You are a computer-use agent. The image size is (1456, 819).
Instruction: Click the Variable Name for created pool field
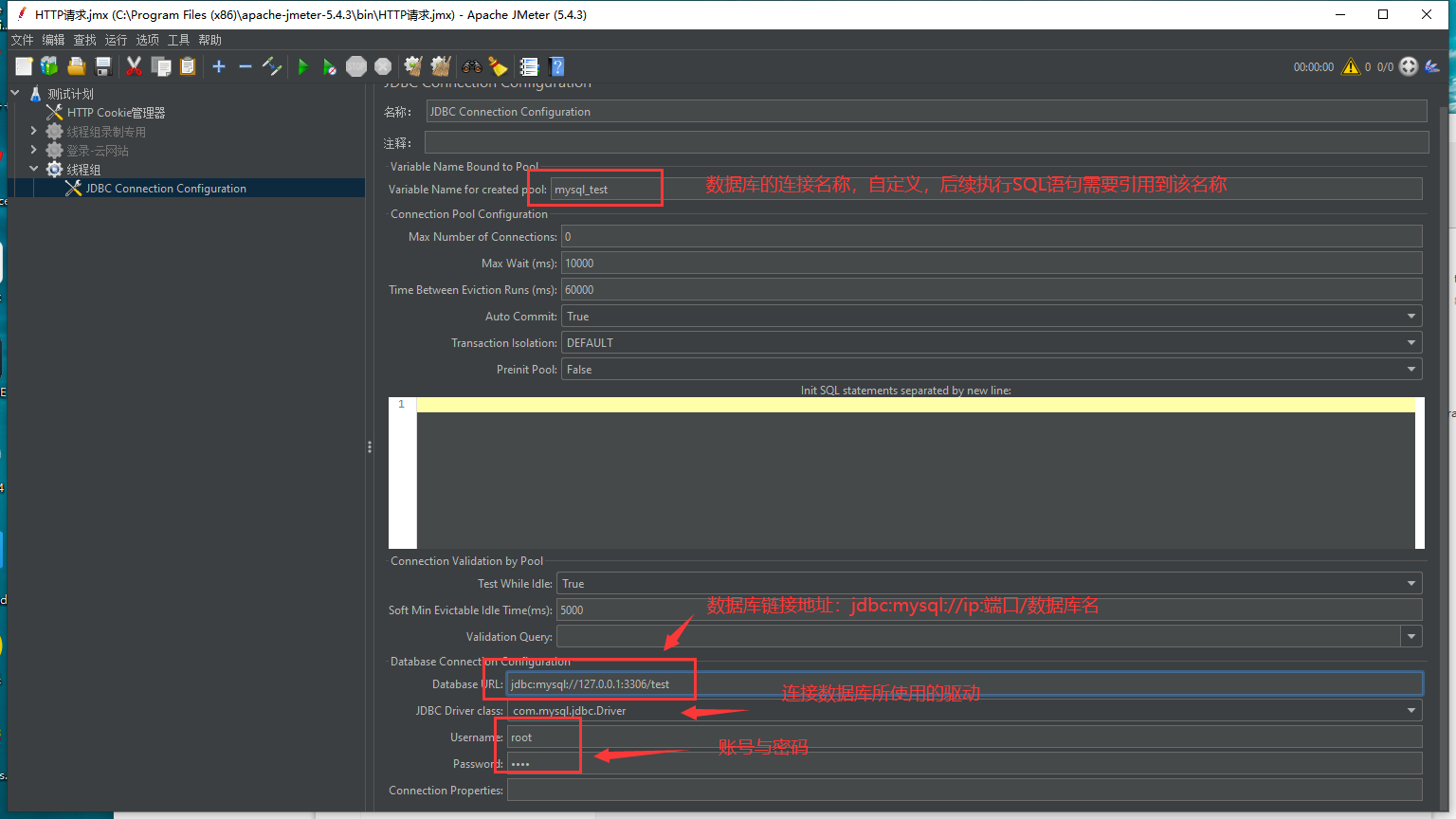[986, 189]
